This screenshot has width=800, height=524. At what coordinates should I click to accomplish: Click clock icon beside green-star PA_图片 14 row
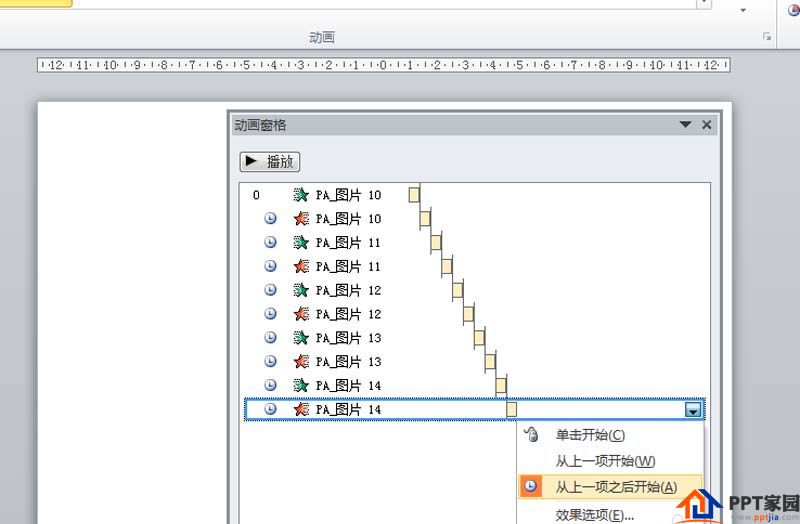[270, 385]
